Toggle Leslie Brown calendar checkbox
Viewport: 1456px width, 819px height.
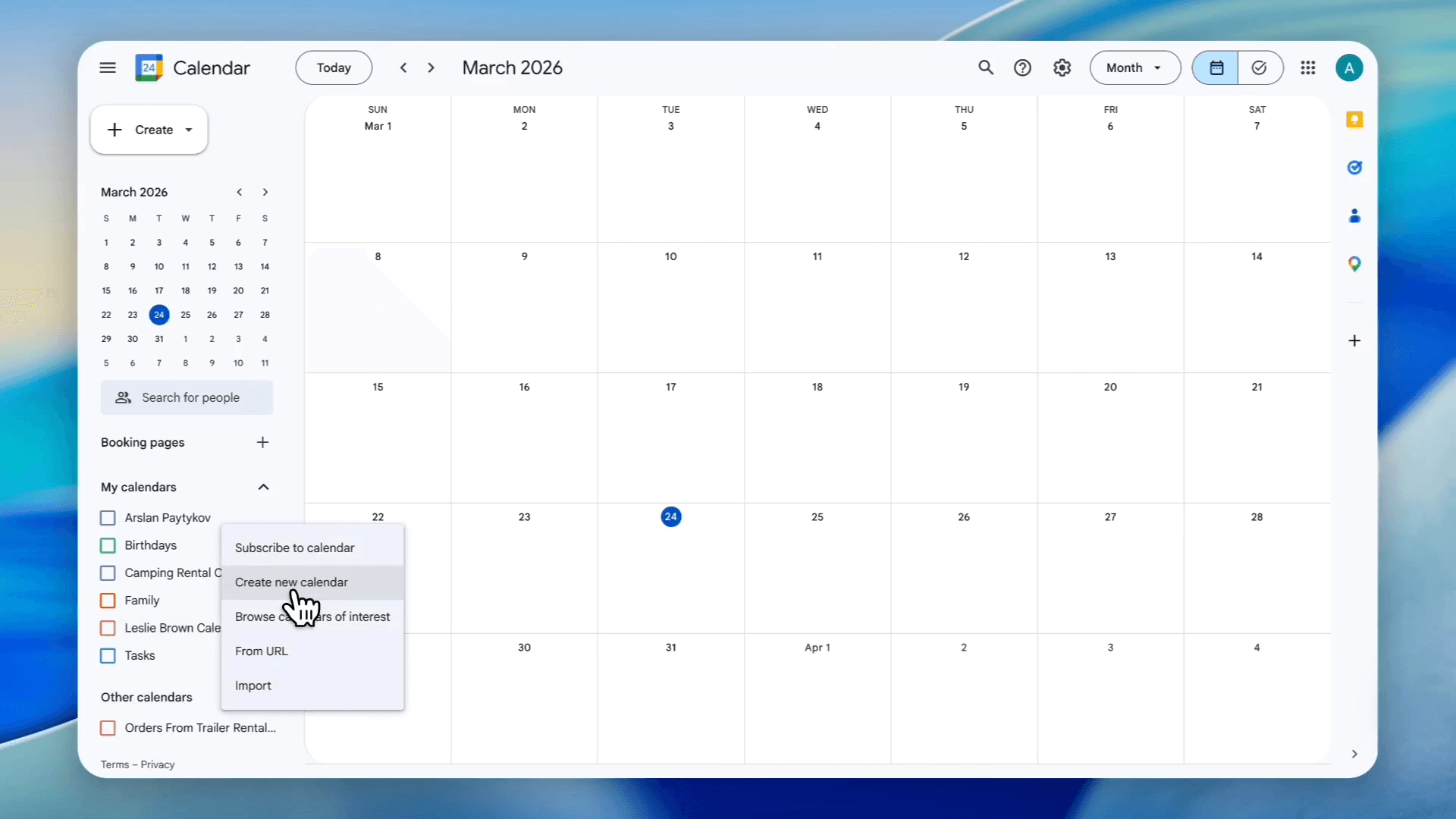(x=108, y=629)
